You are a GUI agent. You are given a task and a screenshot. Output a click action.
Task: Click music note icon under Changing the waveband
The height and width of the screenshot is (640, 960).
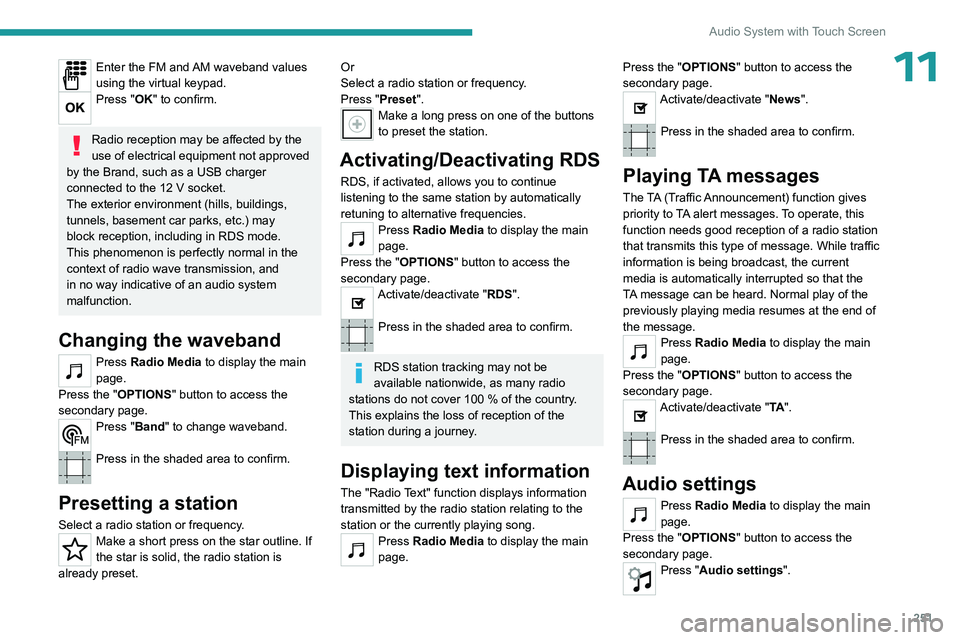75,371
